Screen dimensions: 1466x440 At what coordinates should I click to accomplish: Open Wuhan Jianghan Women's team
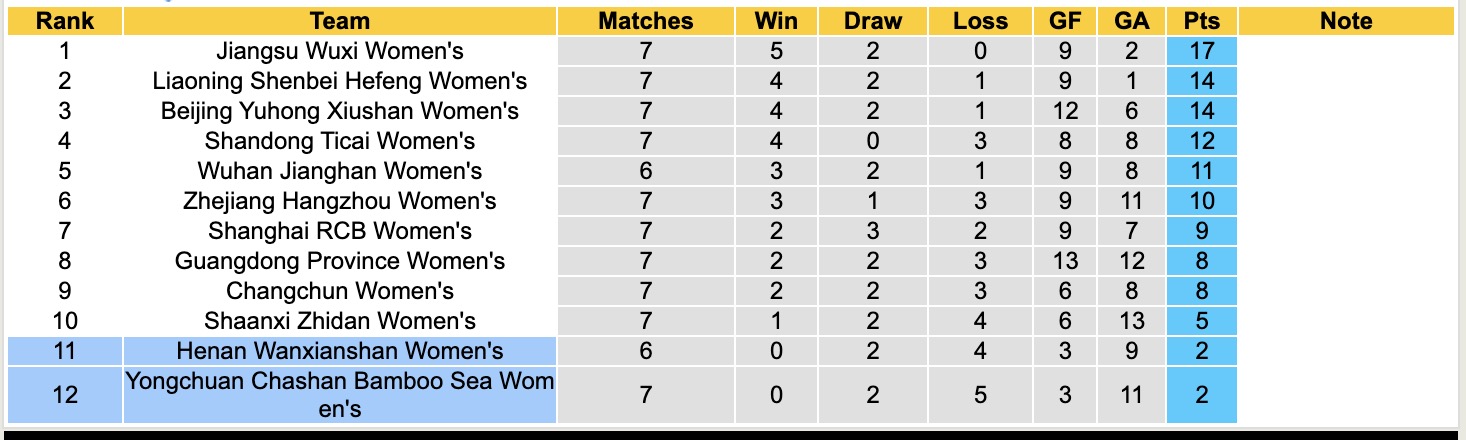click(x=340, y=171)
